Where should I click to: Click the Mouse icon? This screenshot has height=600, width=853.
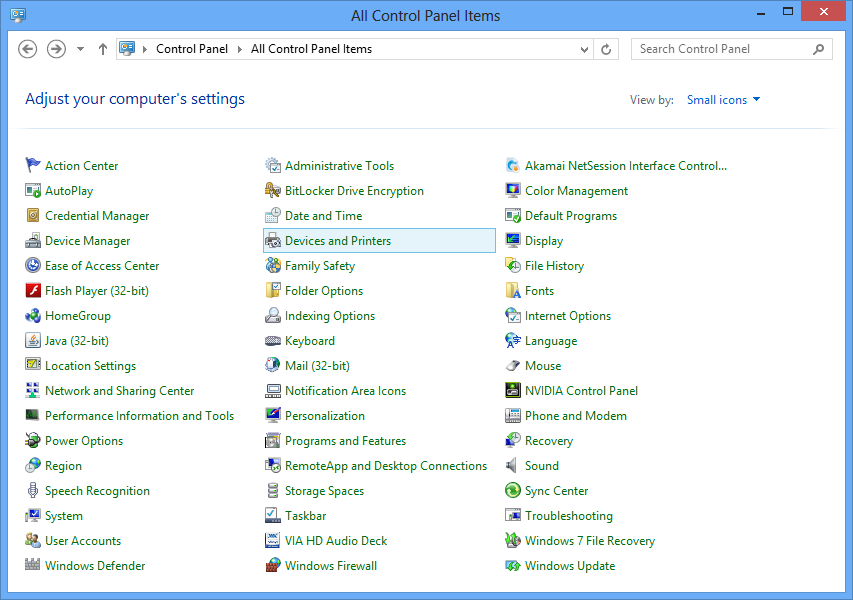click(x=512, y=366)
